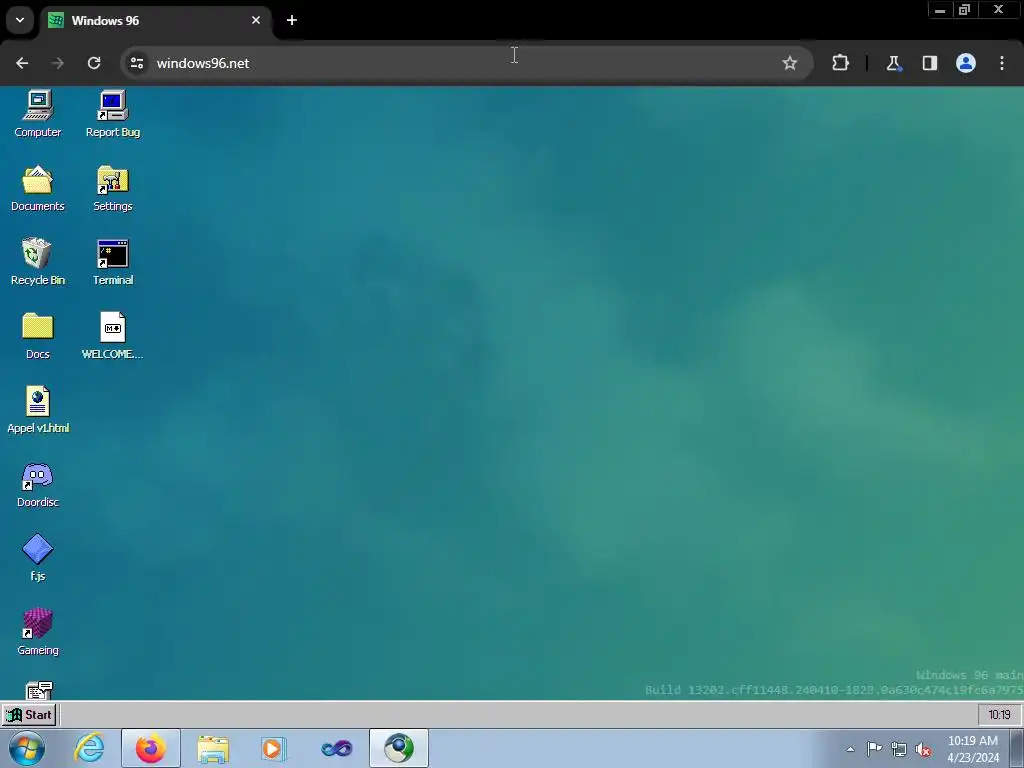The image size is (1024, 768).
Task: Open a new browser tab
Action: pyautogui.click(x=292, y=20)
